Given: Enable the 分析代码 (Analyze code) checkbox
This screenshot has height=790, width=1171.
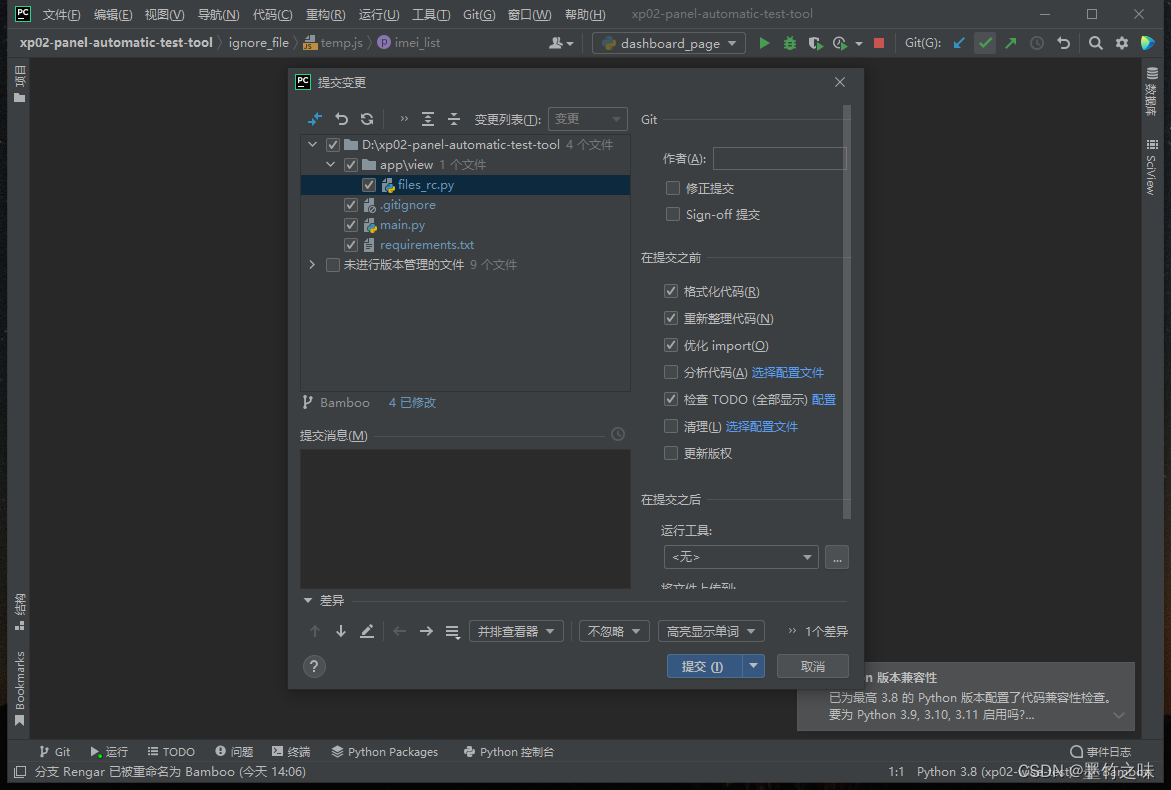Looking at the screenshot, I should click(x=671, y=371).
